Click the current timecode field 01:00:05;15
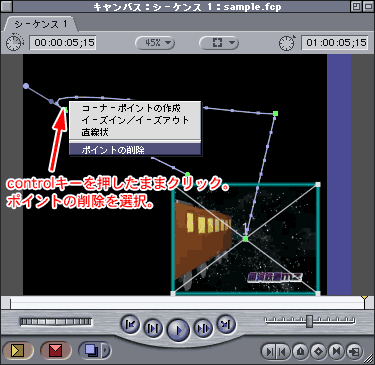This screenshot has height=365, width=375. [x=335, y=43]
